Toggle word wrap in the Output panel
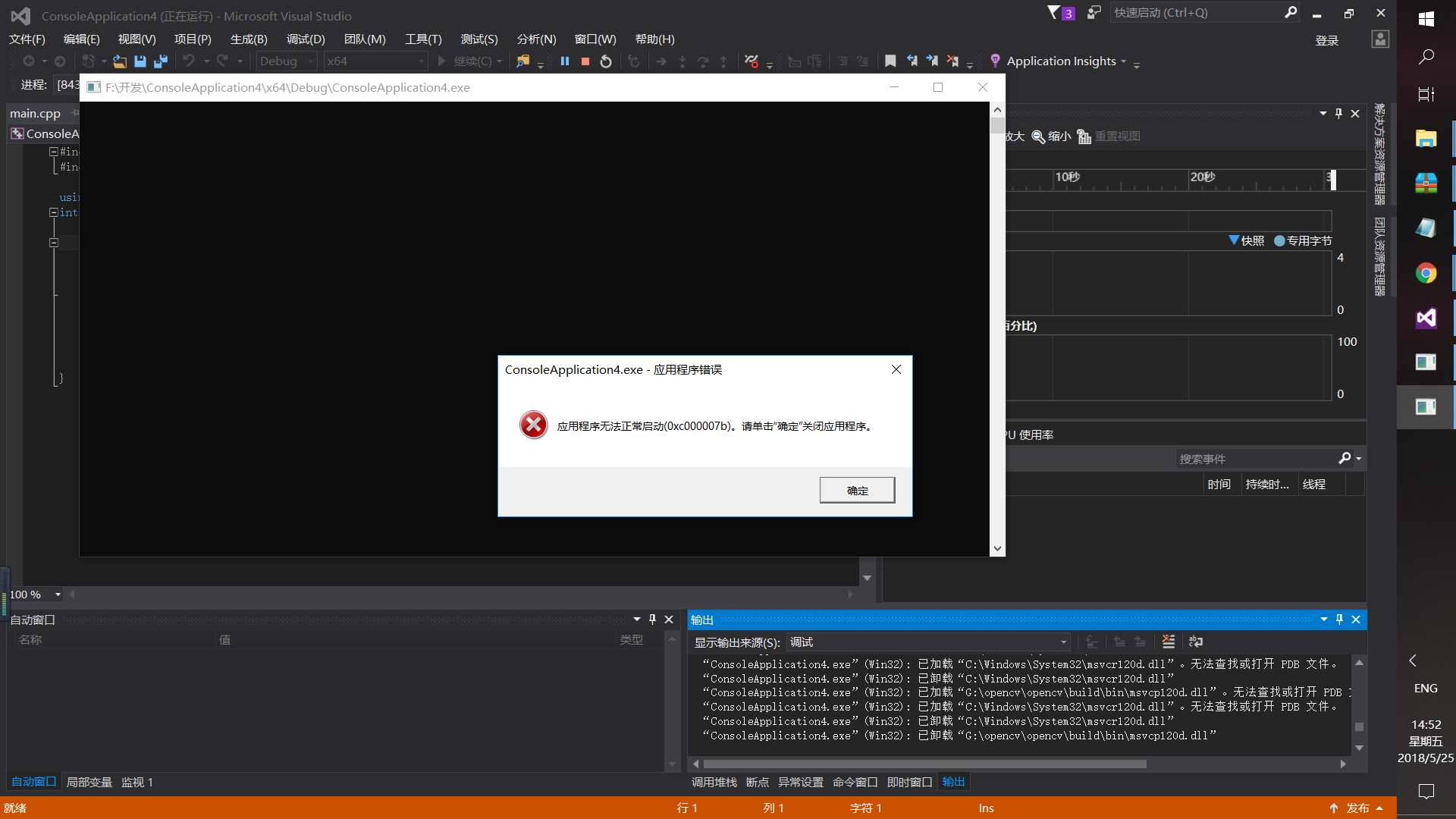The height and width of the screenshot is (819, 1456). pos(1196,642)
